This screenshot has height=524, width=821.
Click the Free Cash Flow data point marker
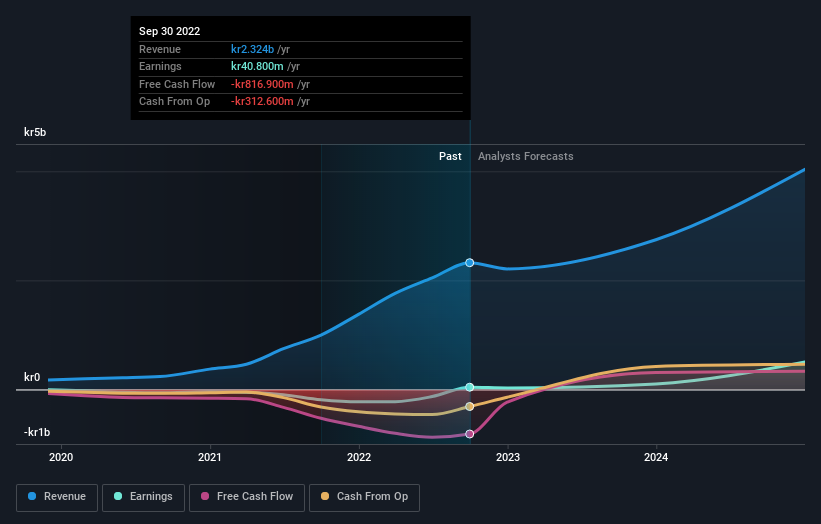click(470, 434)
